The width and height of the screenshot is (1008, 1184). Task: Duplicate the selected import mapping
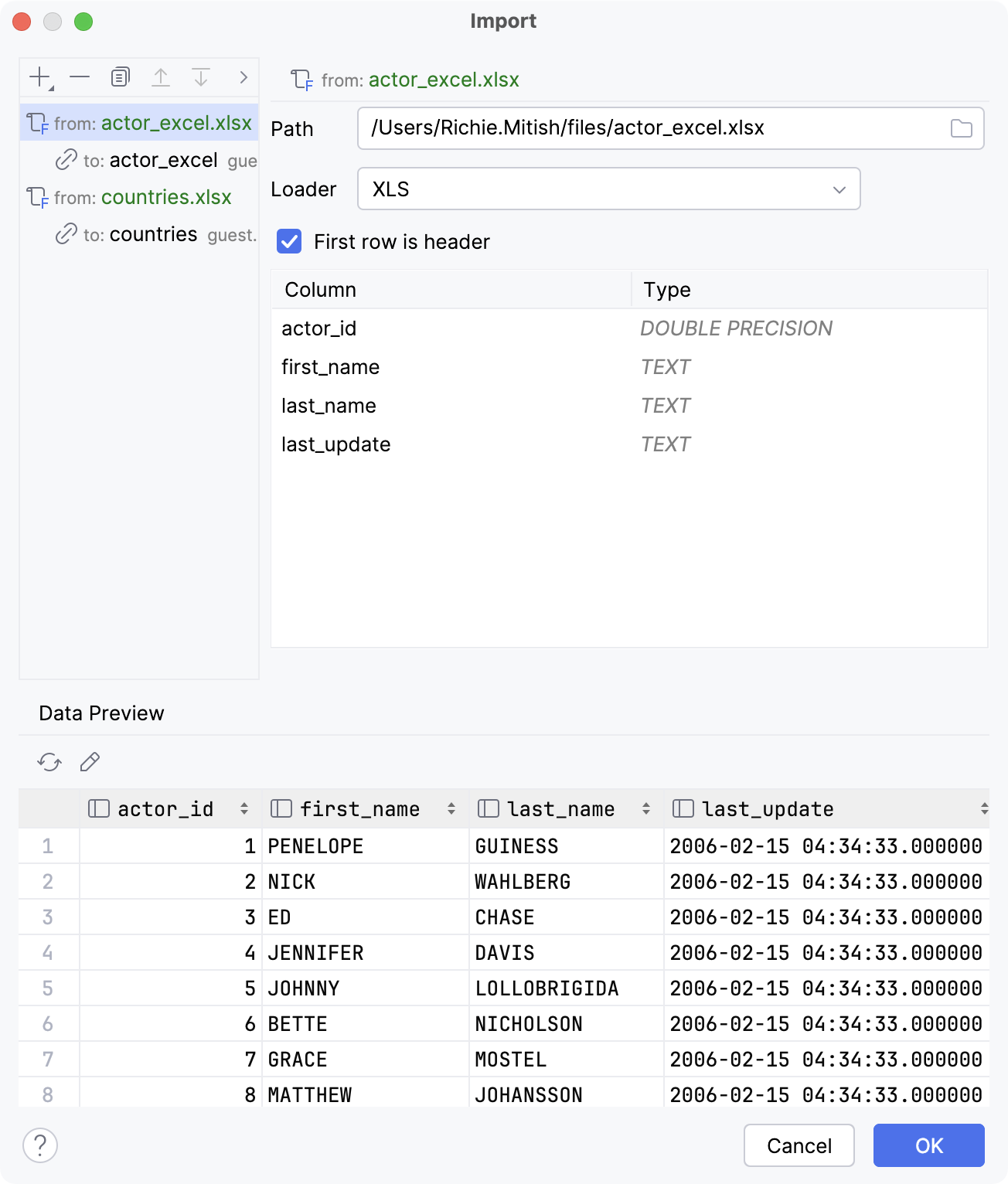pos(120,77)
